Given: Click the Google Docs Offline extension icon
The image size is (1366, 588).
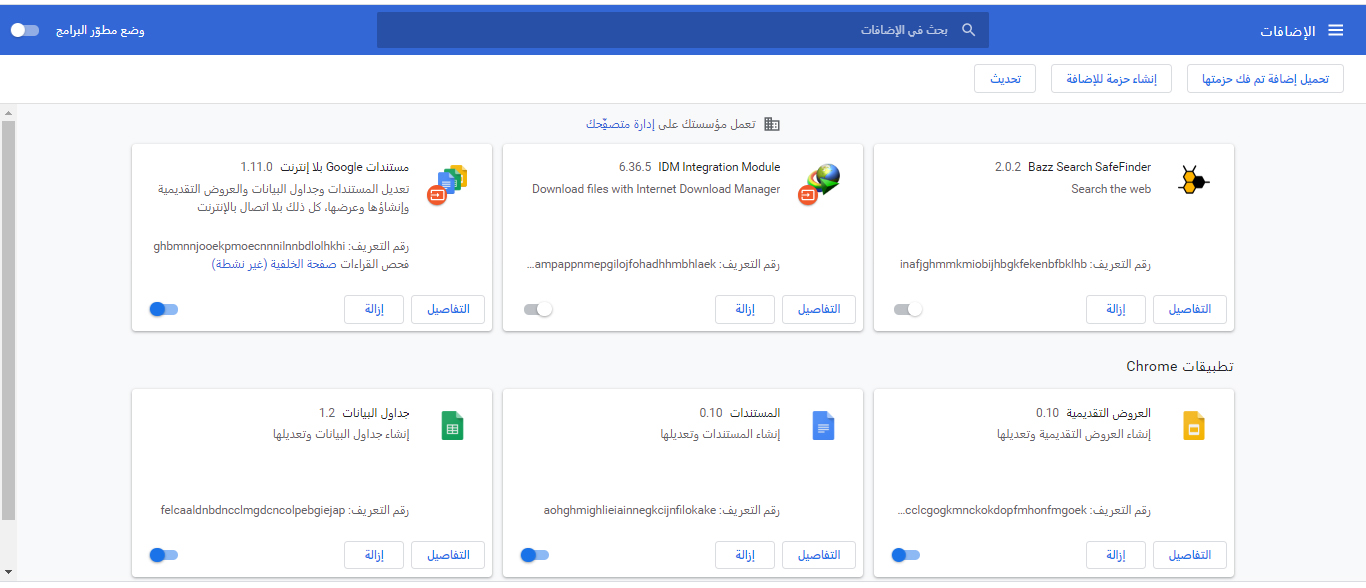Looking at the screenshot, I should pos(449,183).
